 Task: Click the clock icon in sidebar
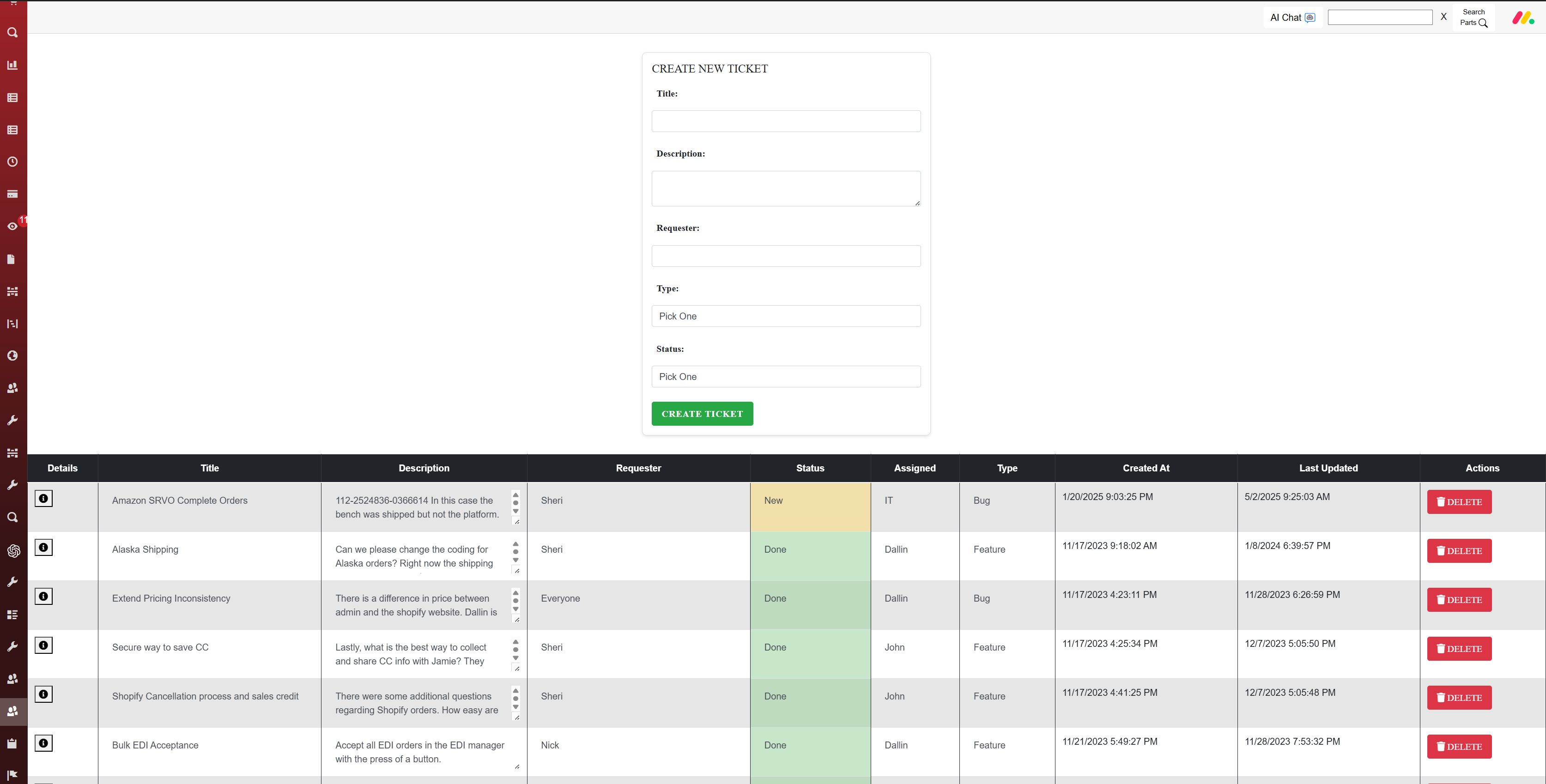tap(12, 162)
